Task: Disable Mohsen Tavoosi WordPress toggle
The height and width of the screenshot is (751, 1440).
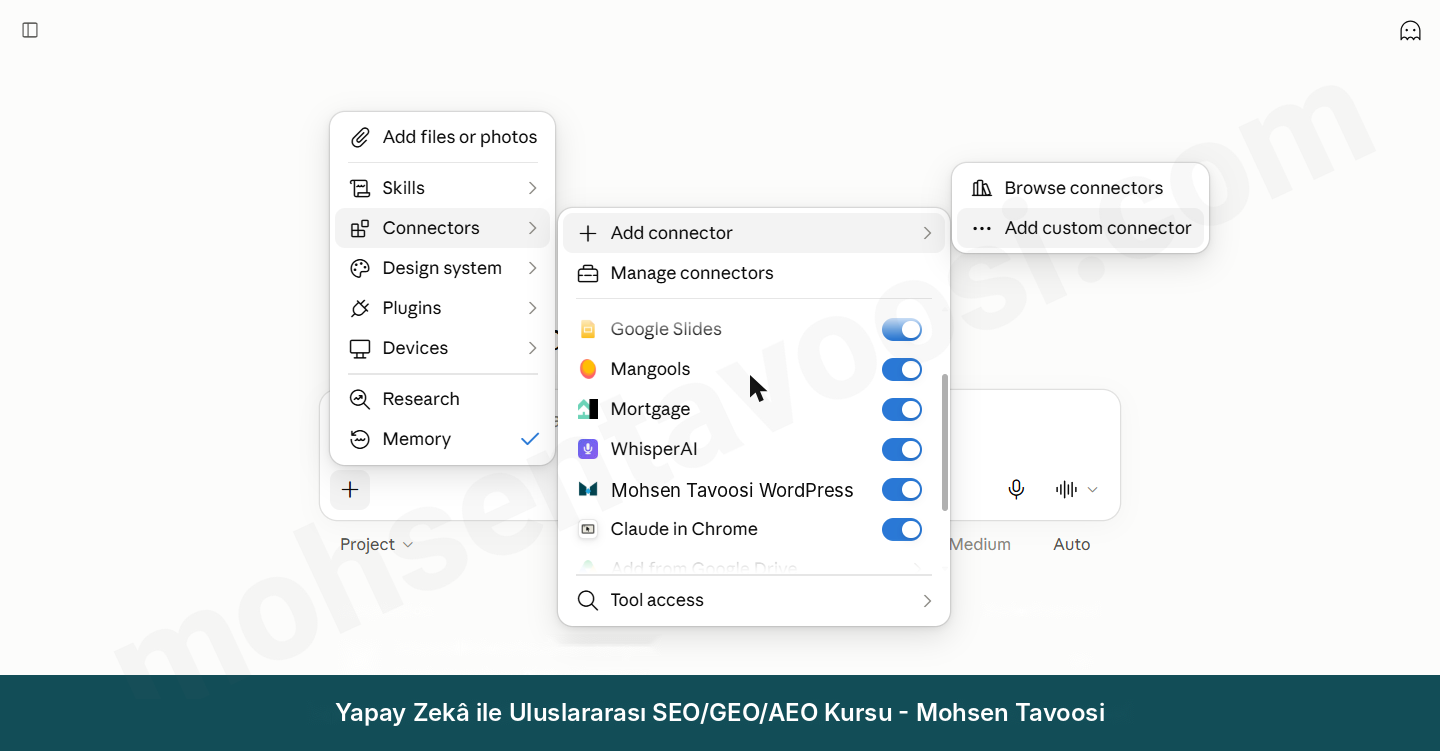Action: (902, 489)
